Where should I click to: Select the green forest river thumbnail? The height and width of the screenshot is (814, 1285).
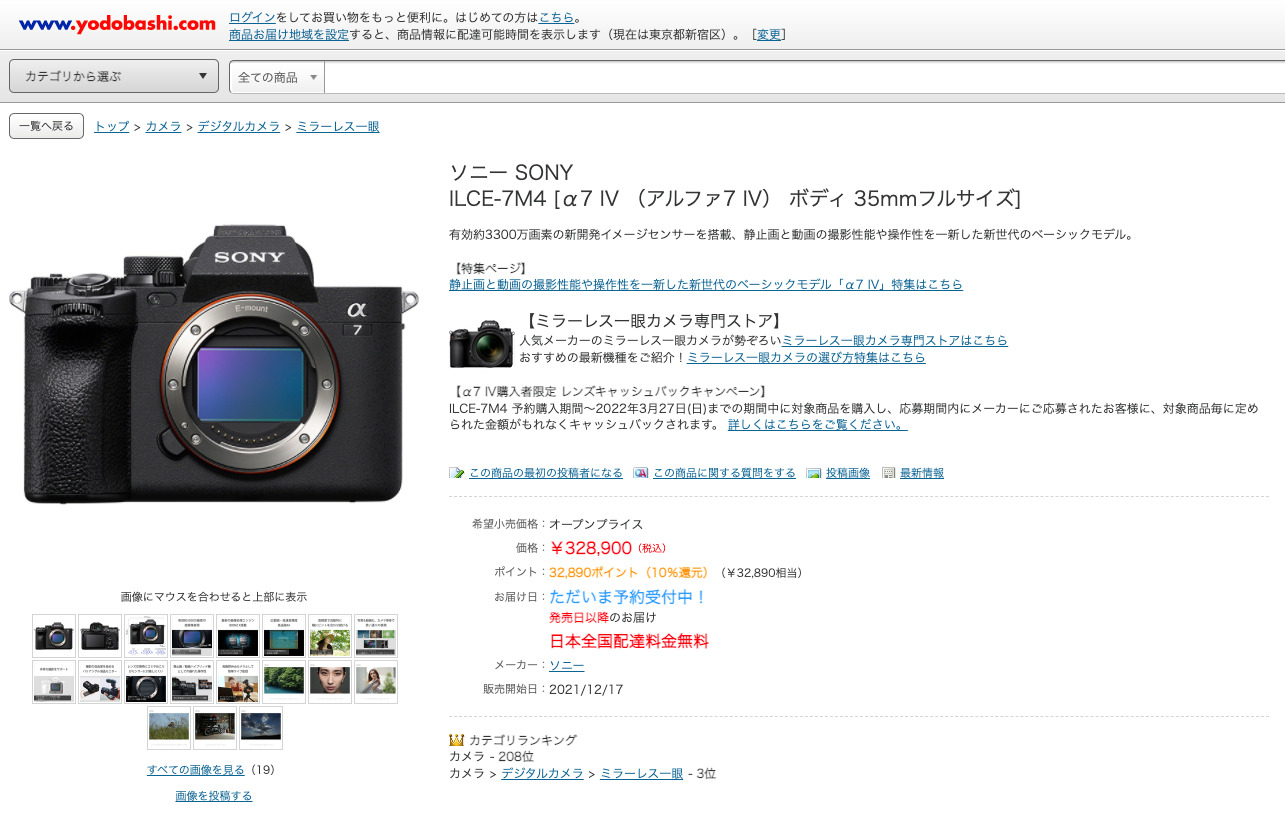pos(284,682)
